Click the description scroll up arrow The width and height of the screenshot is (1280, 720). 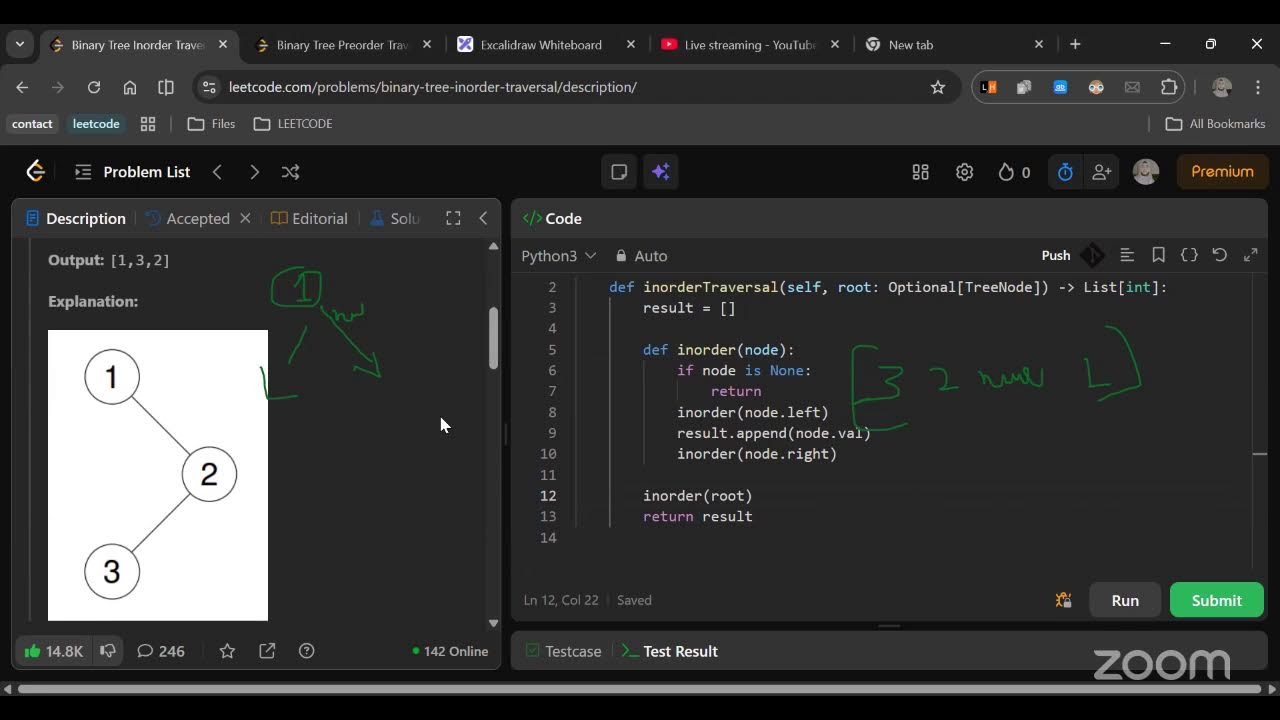[493, 246]
